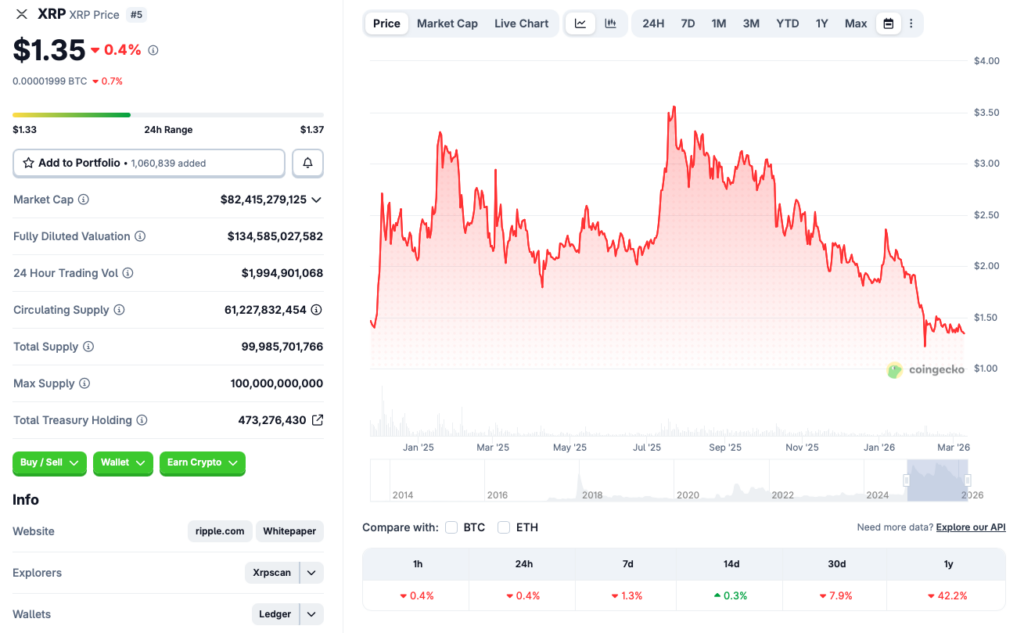Select the 7D time range

tap(687, 23)
